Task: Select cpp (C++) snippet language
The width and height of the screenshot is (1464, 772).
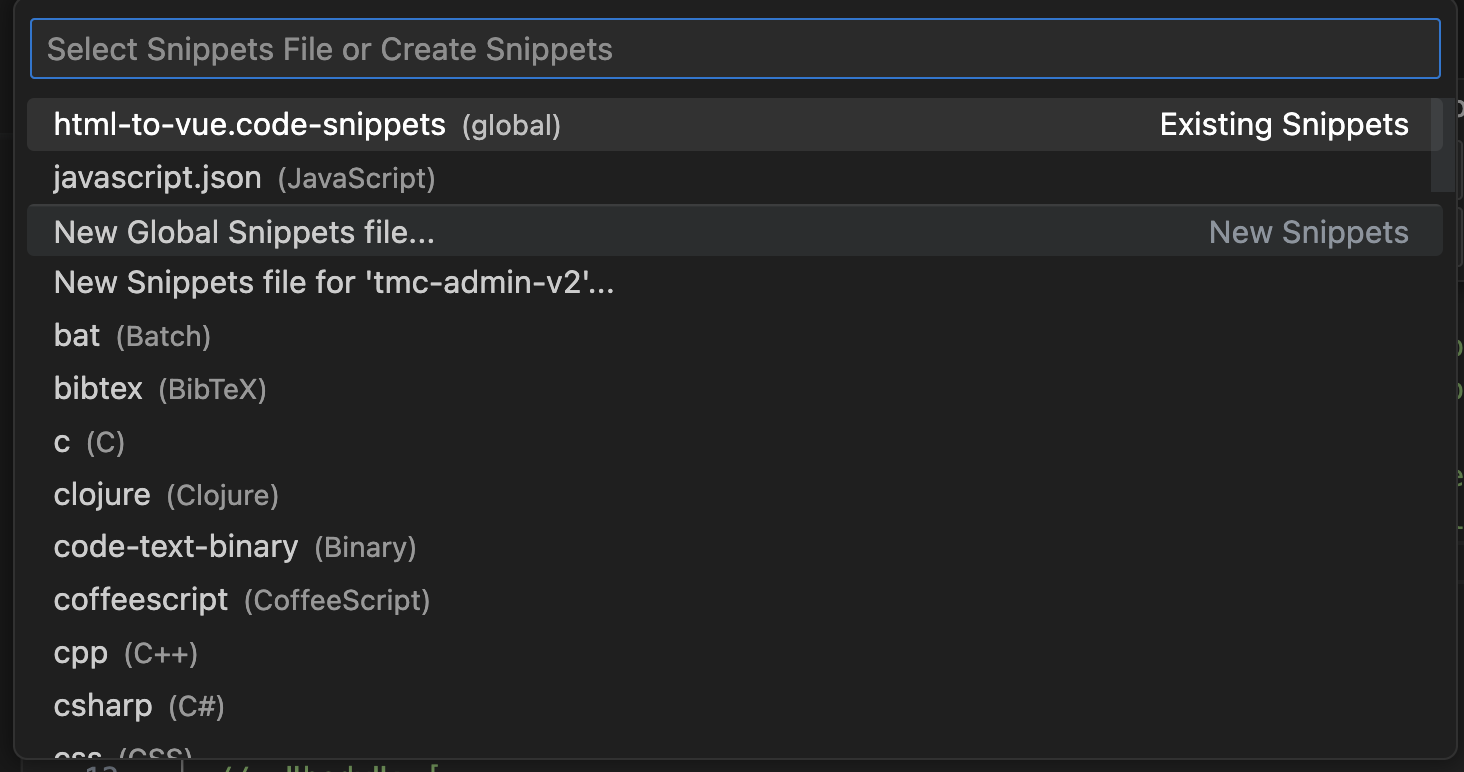Action: tap(735, 653)
